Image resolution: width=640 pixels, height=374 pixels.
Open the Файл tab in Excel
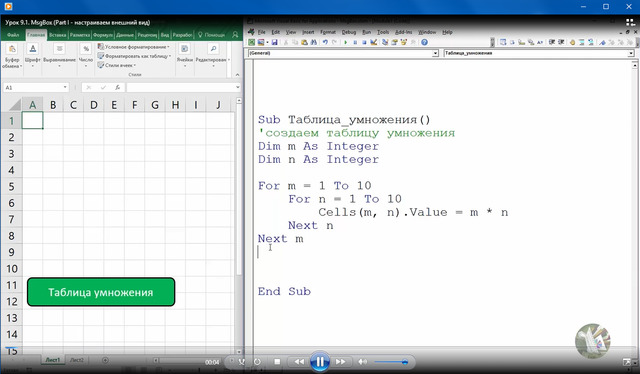pos(13,35)
